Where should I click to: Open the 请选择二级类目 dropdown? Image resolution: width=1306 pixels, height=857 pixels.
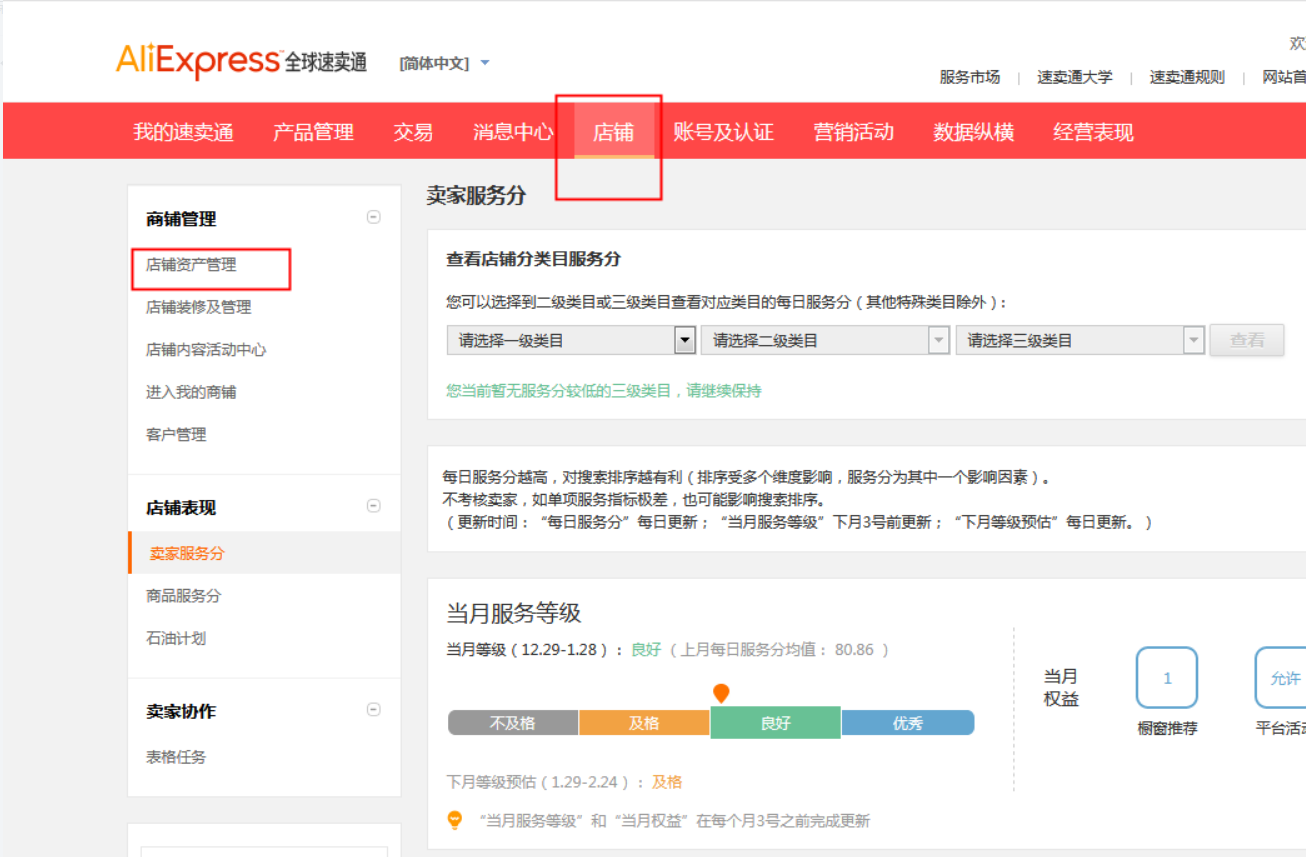825,341
